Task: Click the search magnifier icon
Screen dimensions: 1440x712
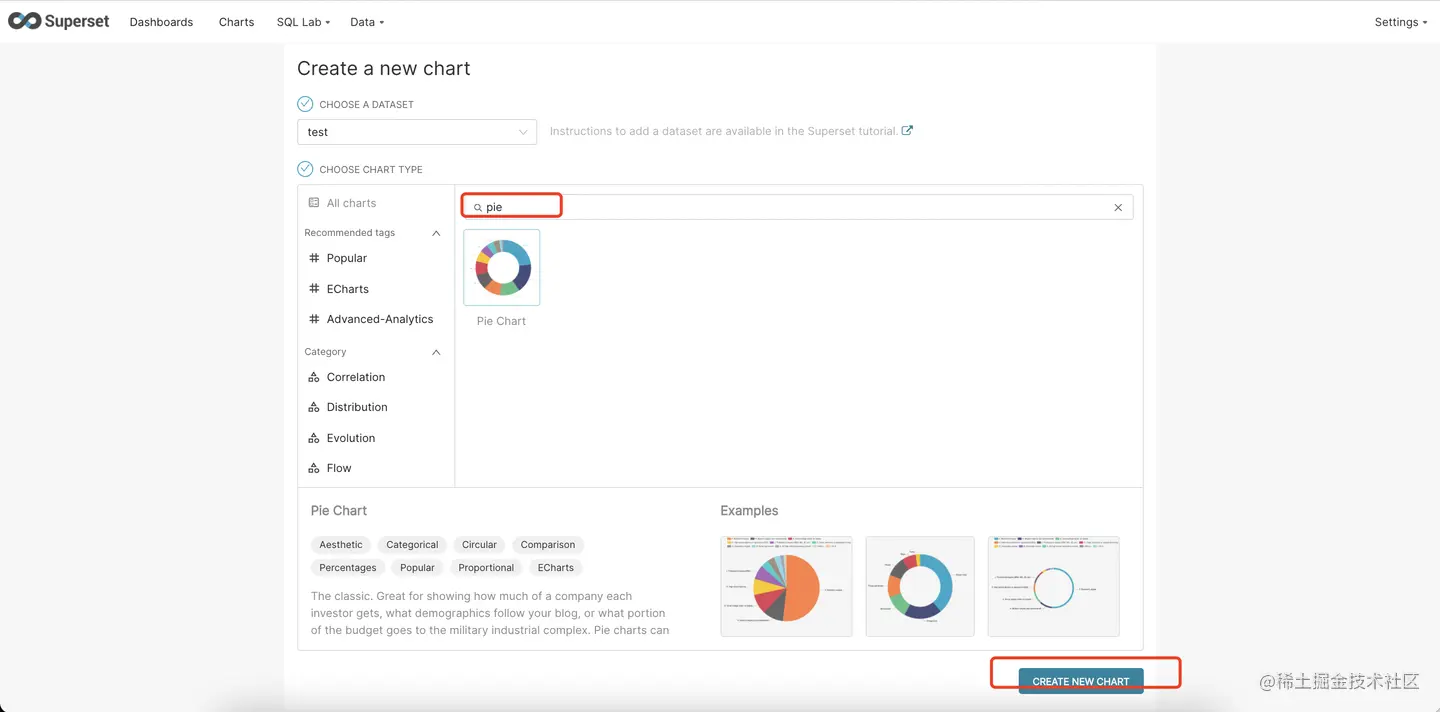Action: 477,208
